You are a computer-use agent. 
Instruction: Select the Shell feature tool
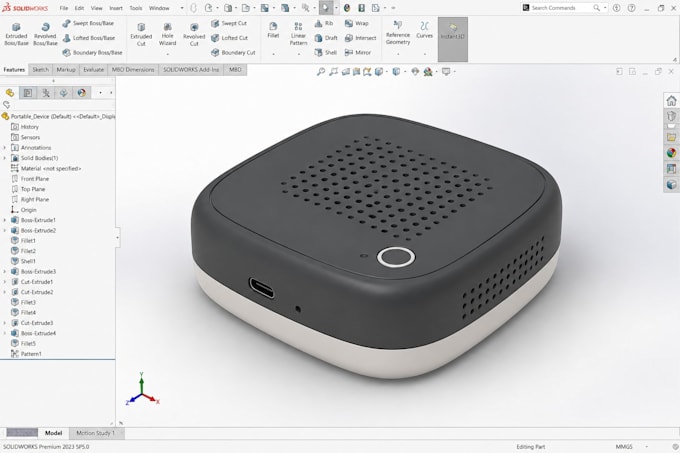(x=326, y=52)
